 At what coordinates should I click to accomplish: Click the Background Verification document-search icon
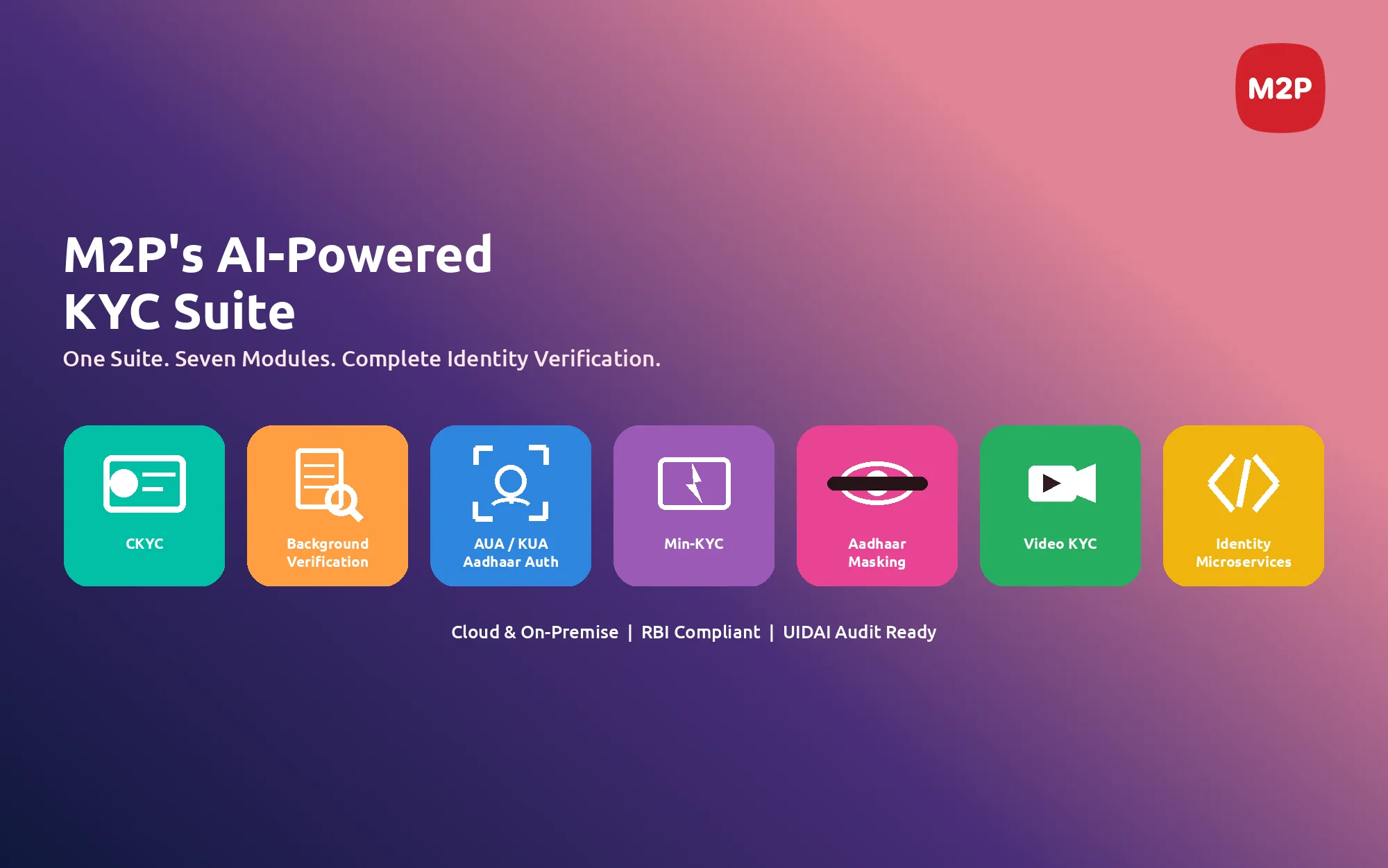point(329,484)
